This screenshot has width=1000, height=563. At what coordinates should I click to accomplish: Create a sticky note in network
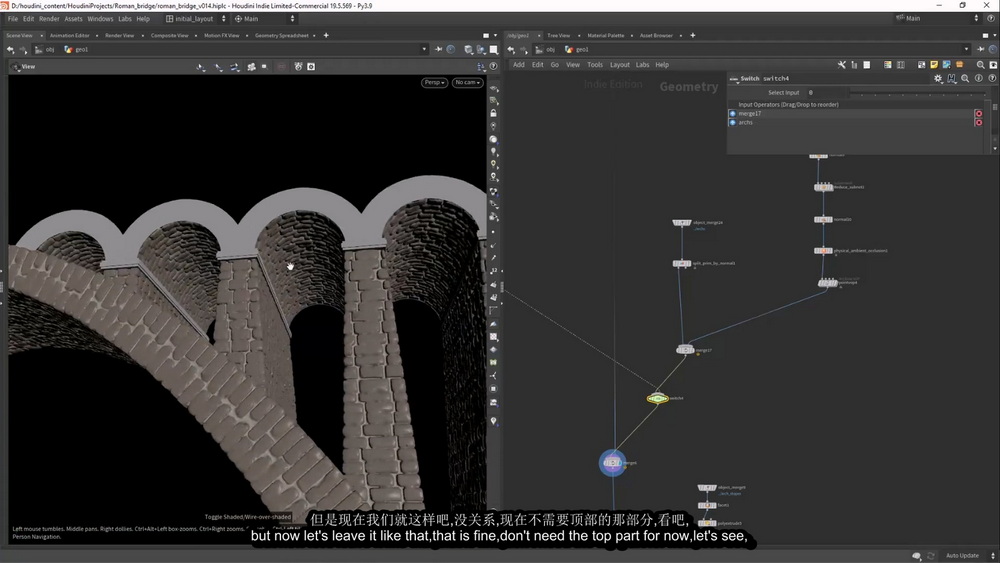click(934, 64)
